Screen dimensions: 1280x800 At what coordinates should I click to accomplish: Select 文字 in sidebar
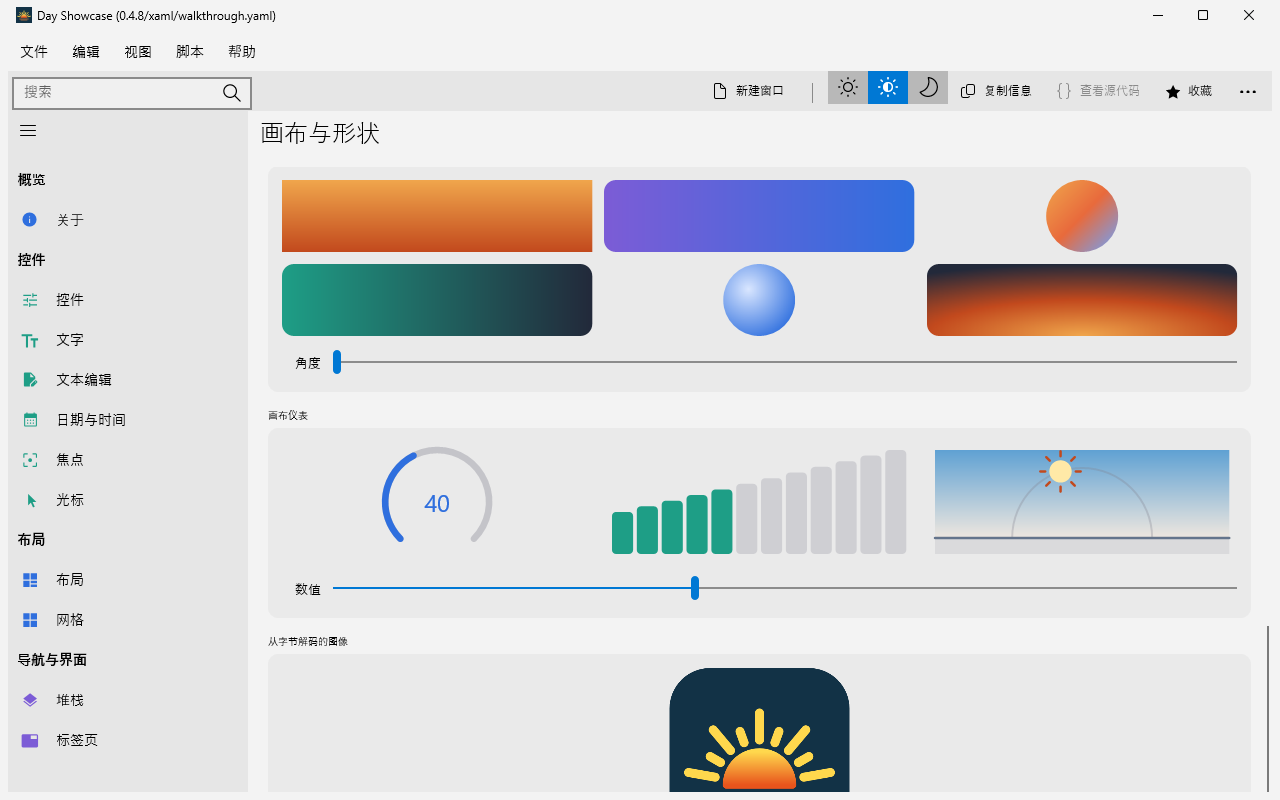click(70, 340)
